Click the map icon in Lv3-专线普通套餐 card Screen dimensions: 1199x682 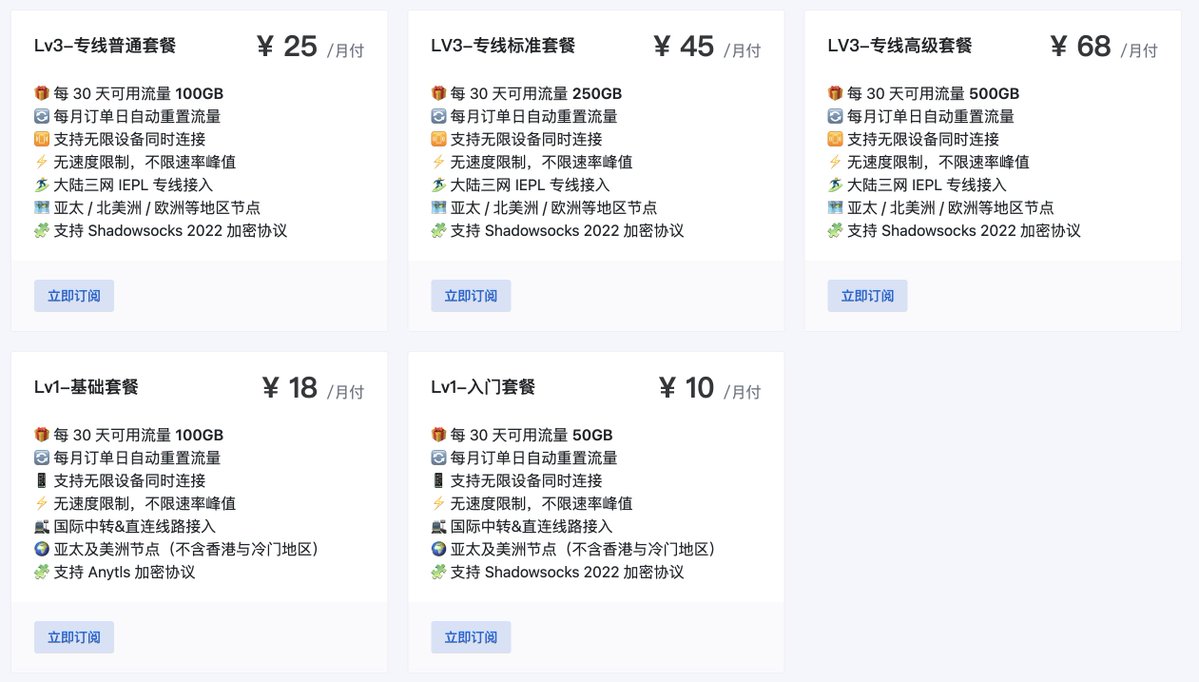[x=42, y=207]
